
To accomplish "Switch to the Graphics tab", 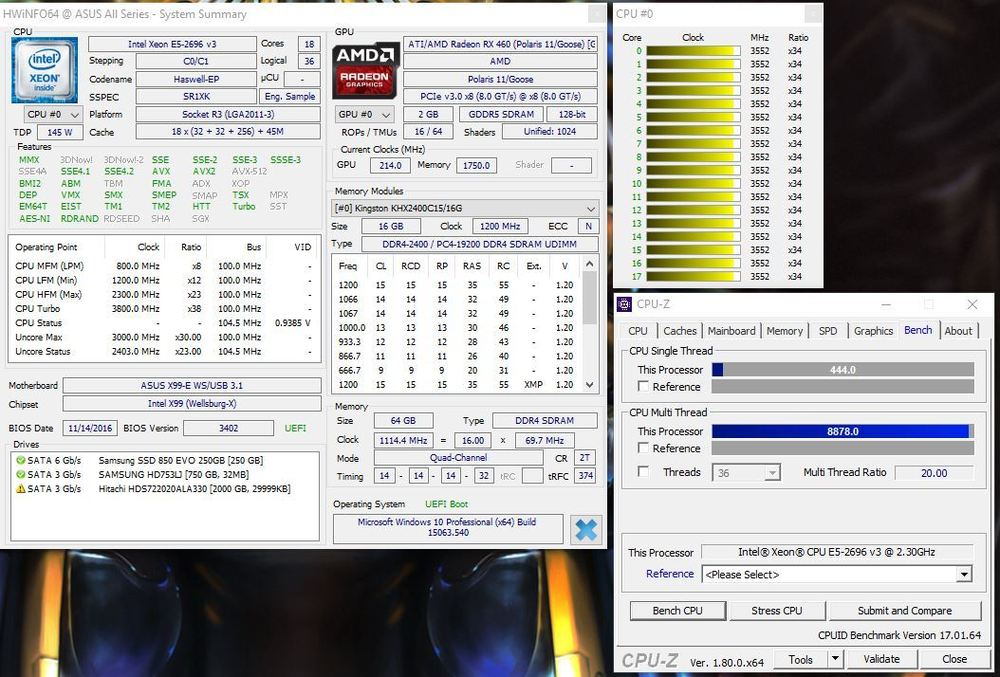I will tap(873, 331).
